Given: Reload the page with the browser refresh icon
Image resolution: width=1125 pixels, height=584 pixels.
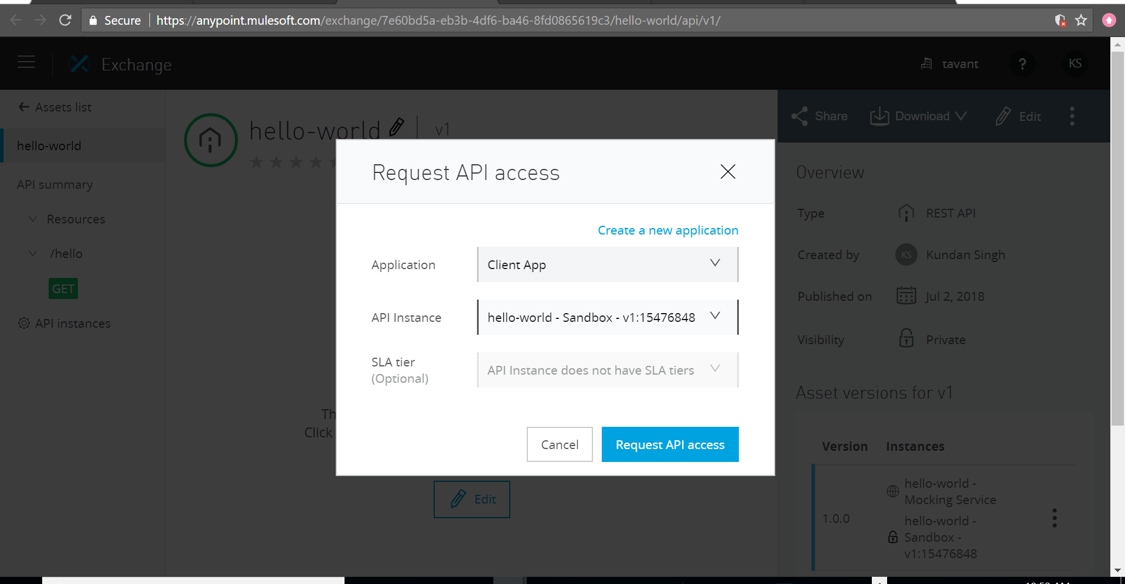Looking at the screenshot, I should coord(65,20).
